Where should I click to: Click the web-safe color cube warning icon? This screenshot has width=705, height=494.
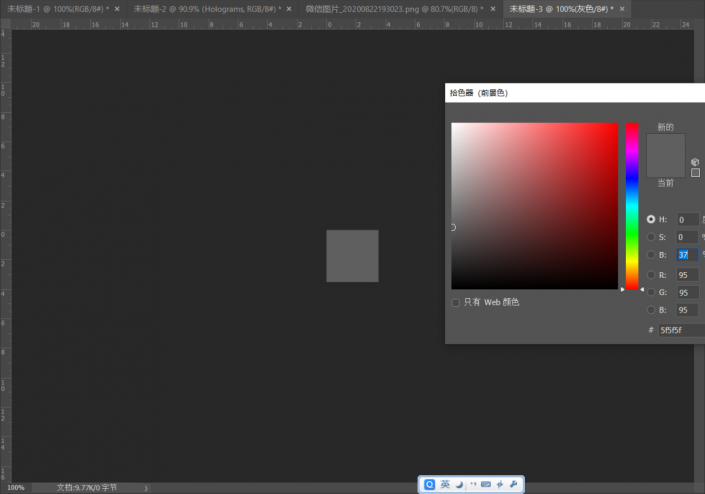(x=695, y=161)
